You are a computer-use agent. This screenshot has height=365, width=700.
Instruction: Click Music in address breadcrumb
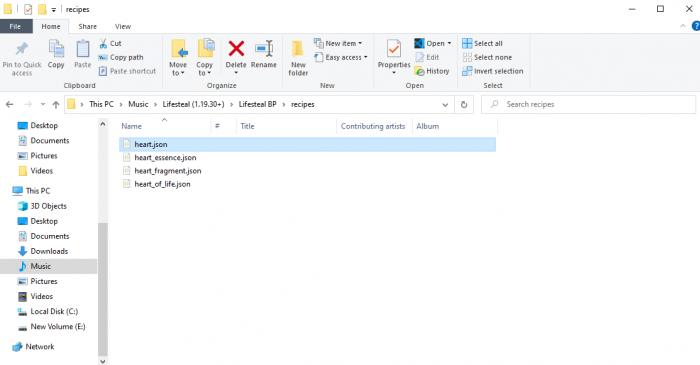coord(138,104)
